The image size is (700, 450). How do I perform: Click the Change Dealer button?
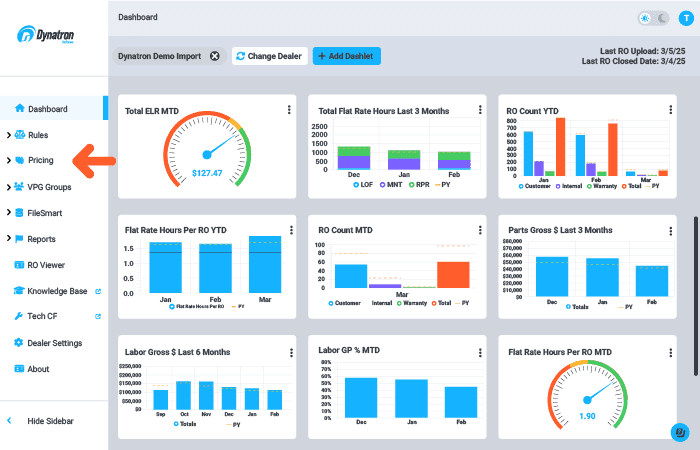click(x=269, y=56)
